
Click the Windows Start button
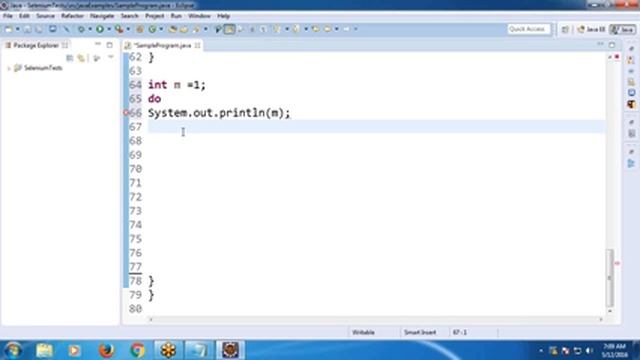13,350
